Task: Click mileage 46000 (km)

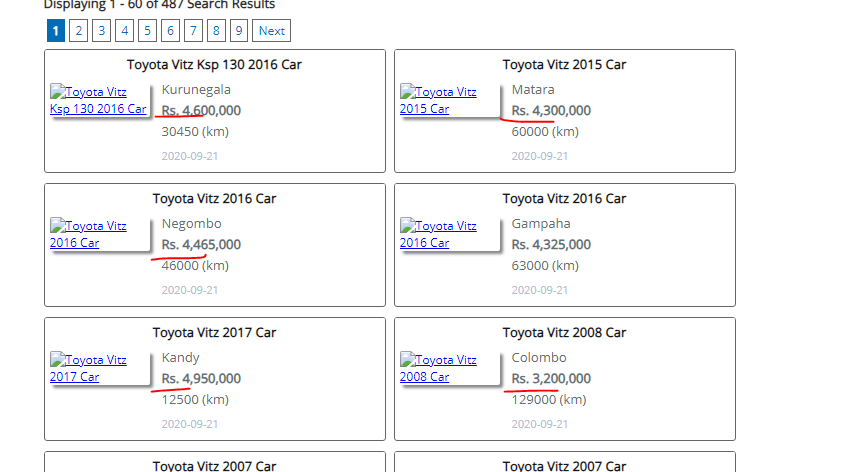Action: tap(195, 266)
